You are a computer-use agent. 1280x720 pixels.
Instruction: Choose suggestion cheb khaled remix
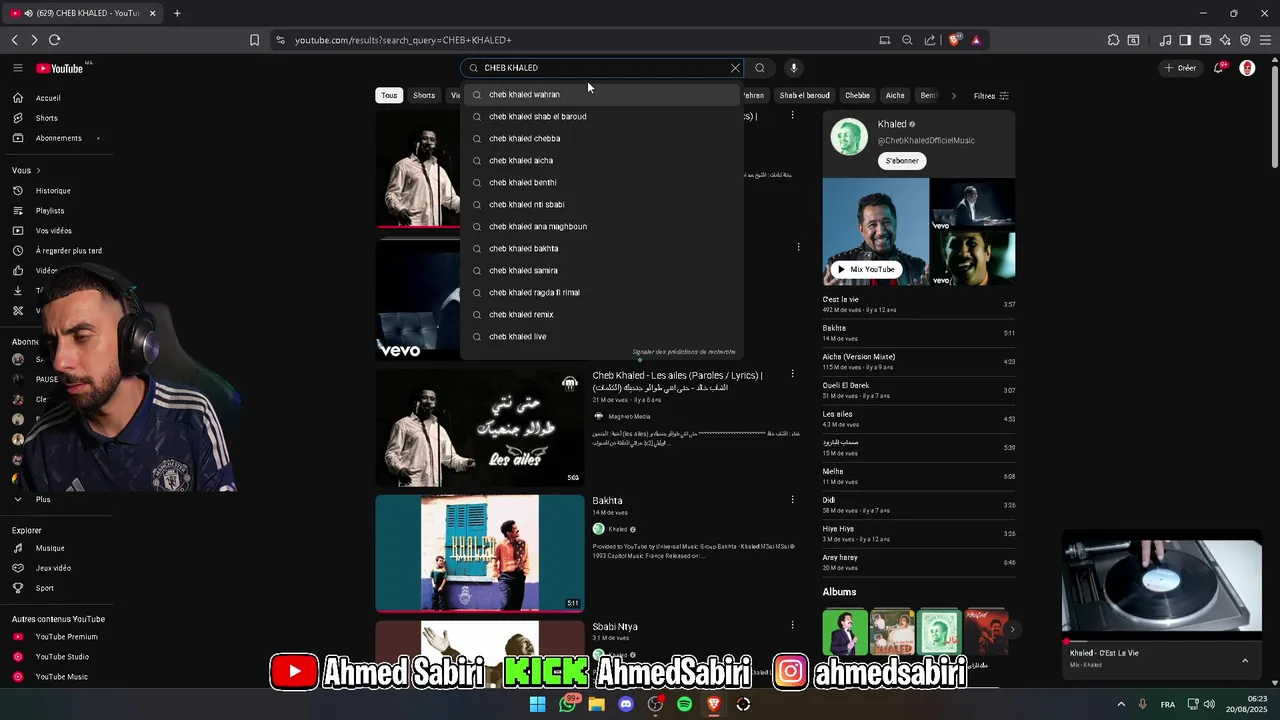pos(602,314)
